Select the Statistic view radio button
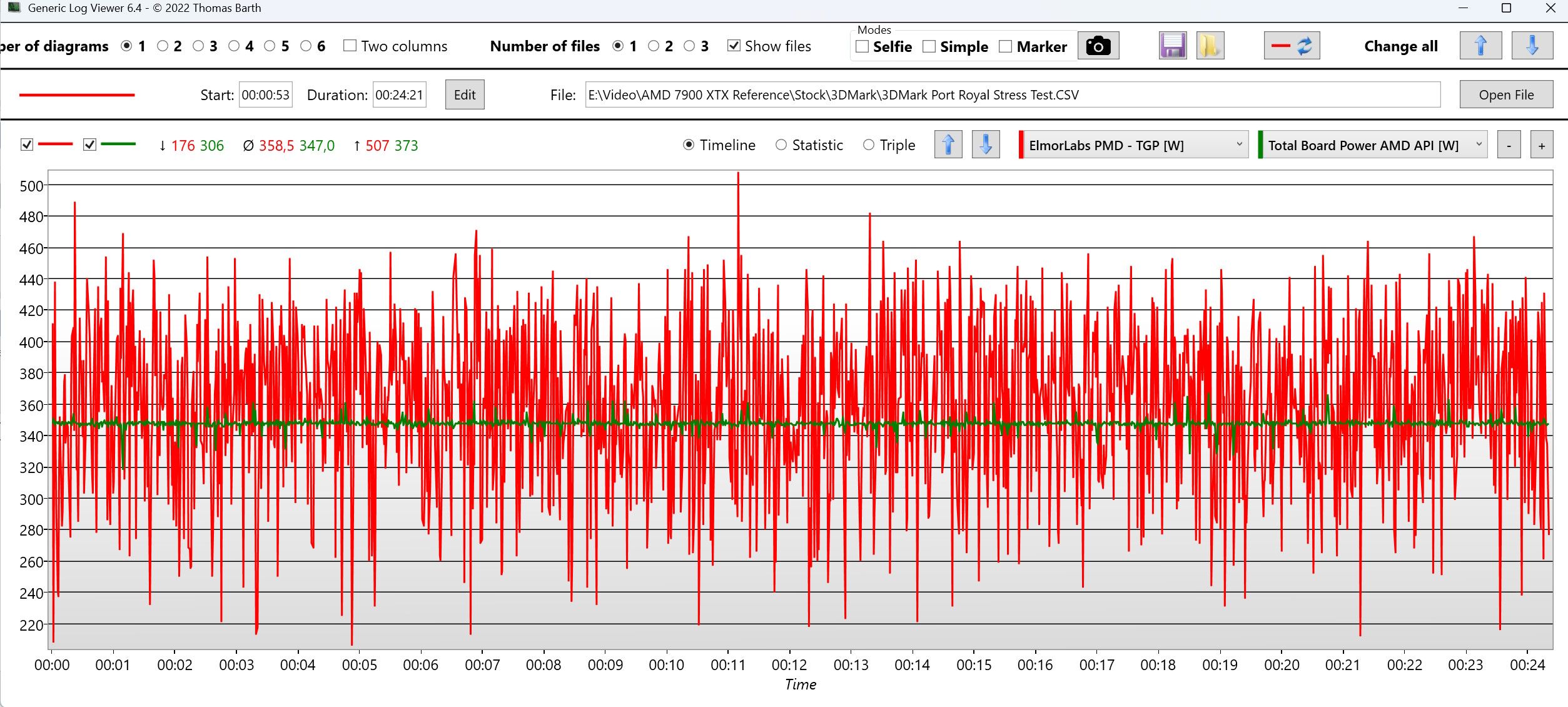The width and height of the screenshot is (1568, 707). click(781, 145)
